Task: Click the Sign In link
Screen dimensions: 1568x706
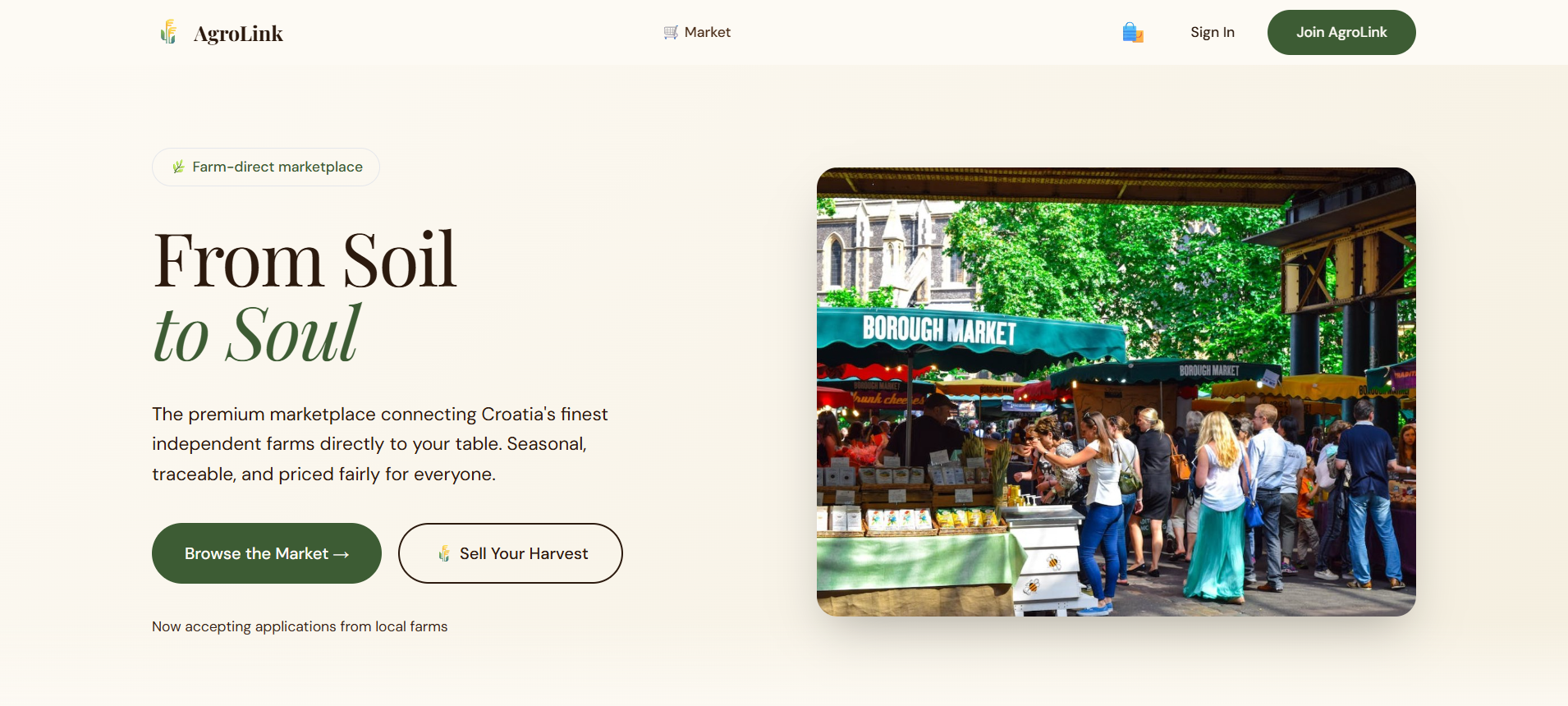Action: tap(1213, 32)
